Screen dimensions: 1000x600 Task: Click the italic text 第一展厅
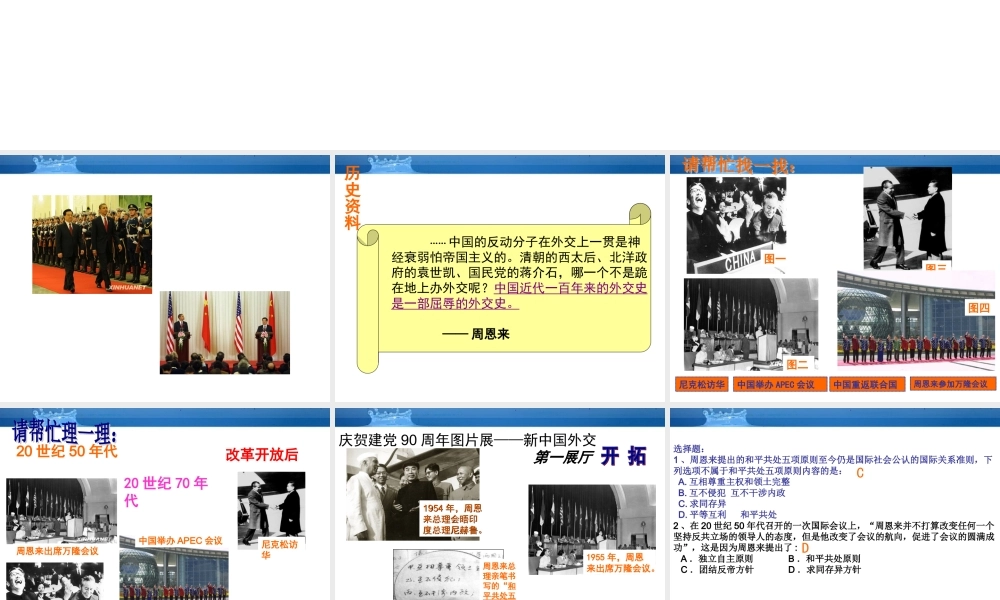563,457
